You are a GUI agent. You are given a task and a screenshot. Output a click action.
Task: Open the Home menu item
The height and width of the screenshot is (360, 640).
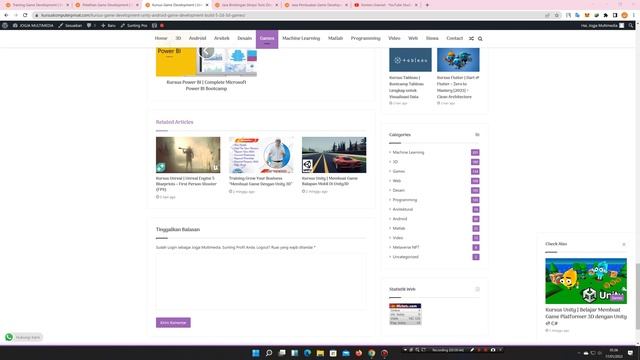click(161, 38)
